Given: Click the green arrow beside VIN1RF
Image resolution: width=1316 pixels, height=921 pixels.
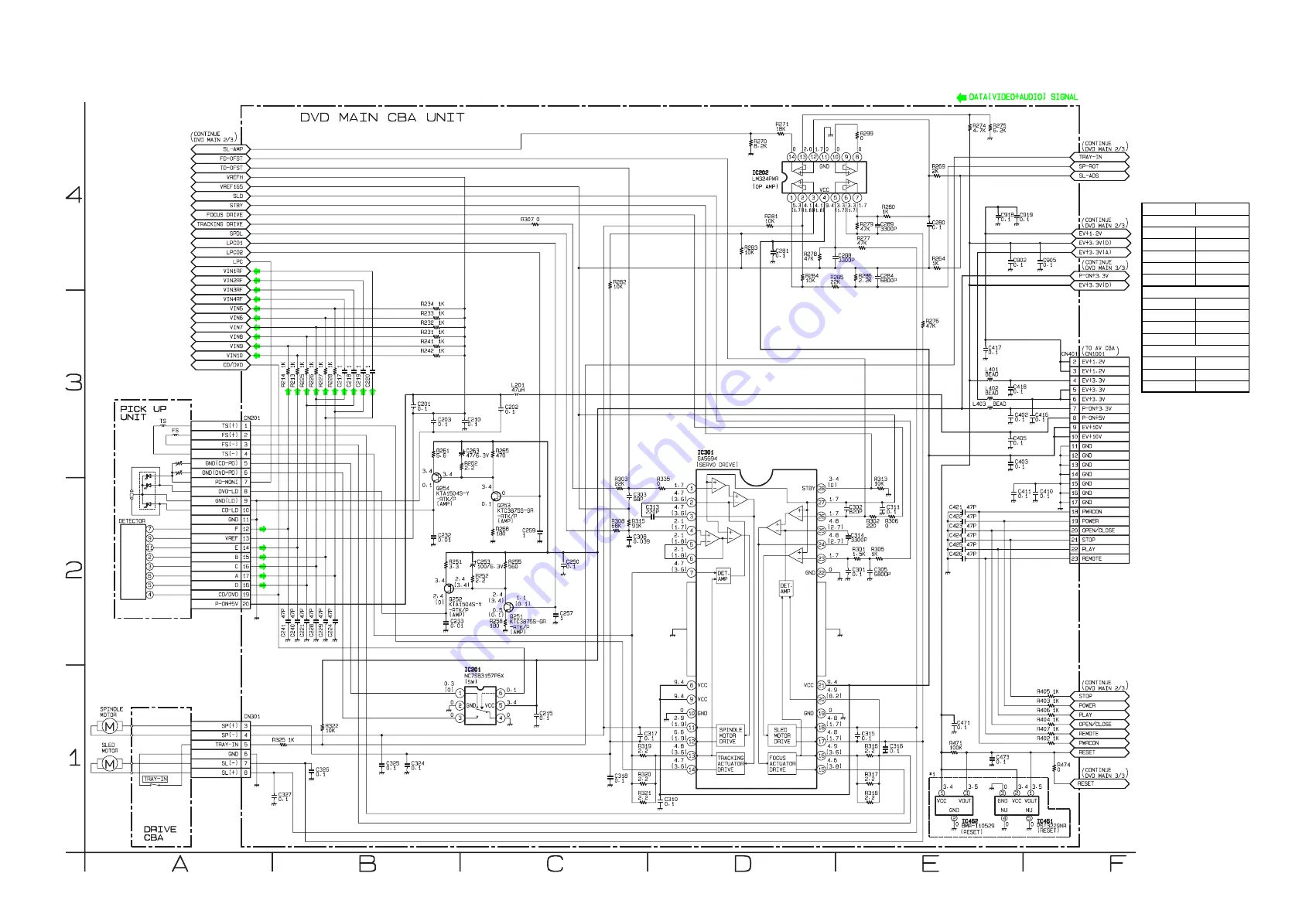Looking at the screenshot, I should point(257,271).
